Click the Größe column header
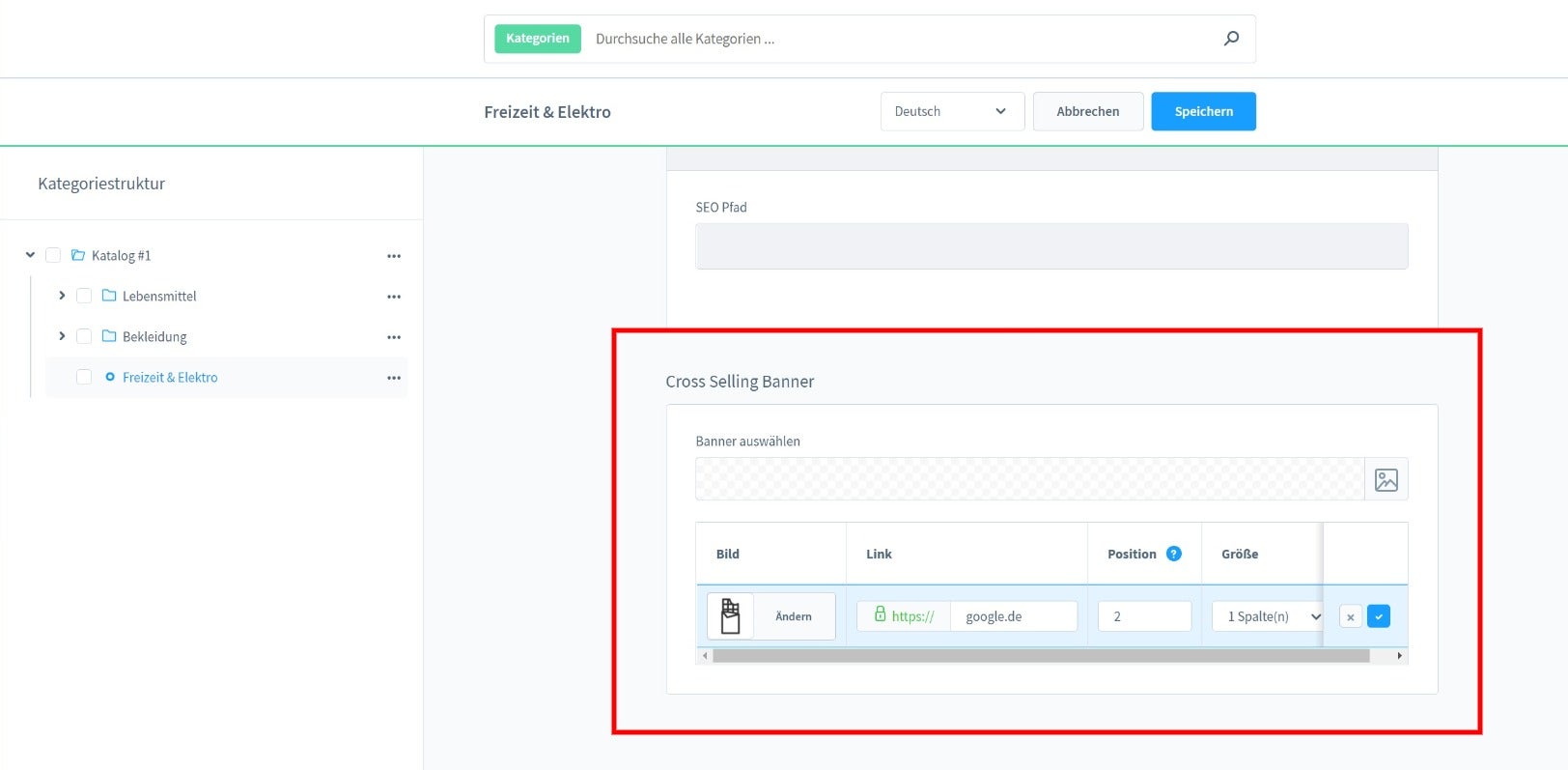The width and height of the screenshot is (1568, 770). pos(1240,554)
